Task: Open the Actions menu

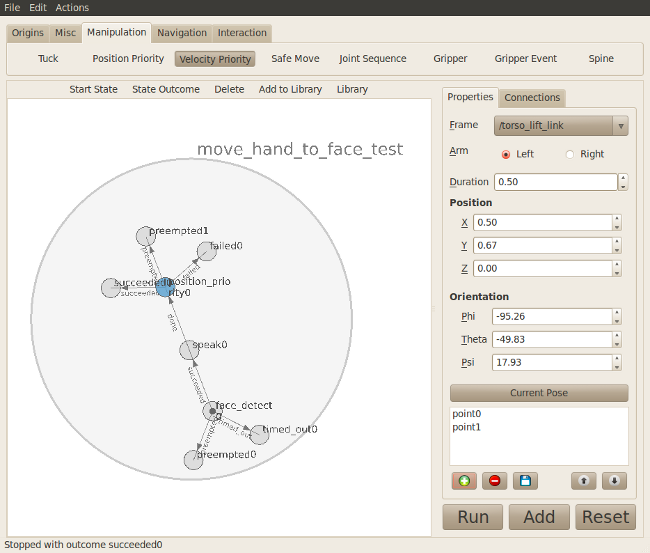Action: pyautogui.click(x=72, y=7)
